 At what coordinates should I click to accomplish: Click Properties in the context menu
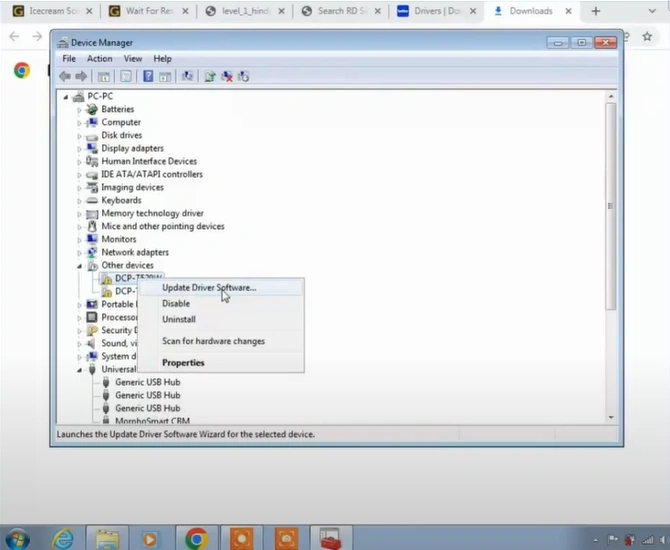coord(183,363)
